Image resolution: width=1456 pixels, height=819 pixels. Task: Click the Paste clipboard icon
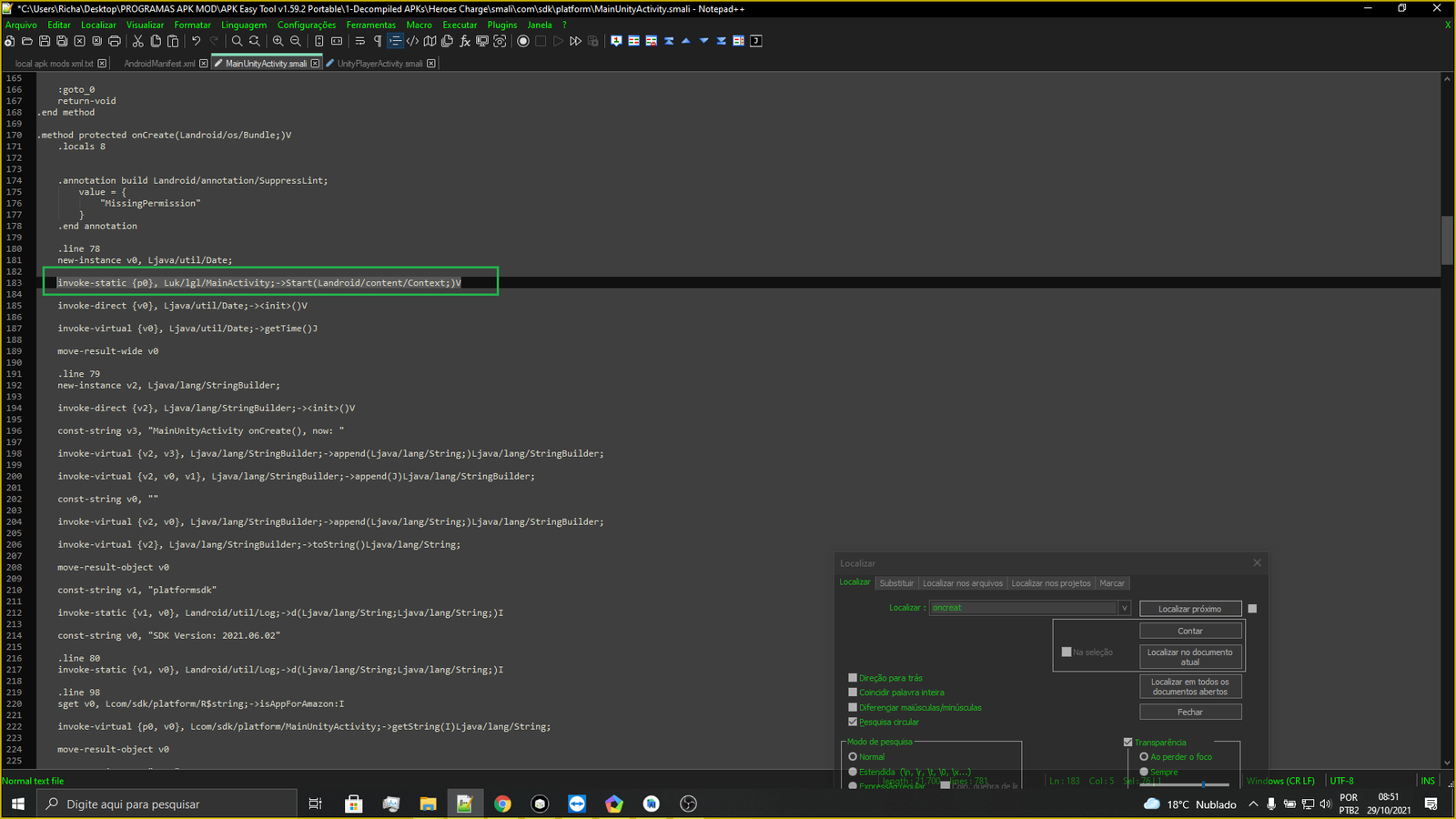(x=173, y=41)
